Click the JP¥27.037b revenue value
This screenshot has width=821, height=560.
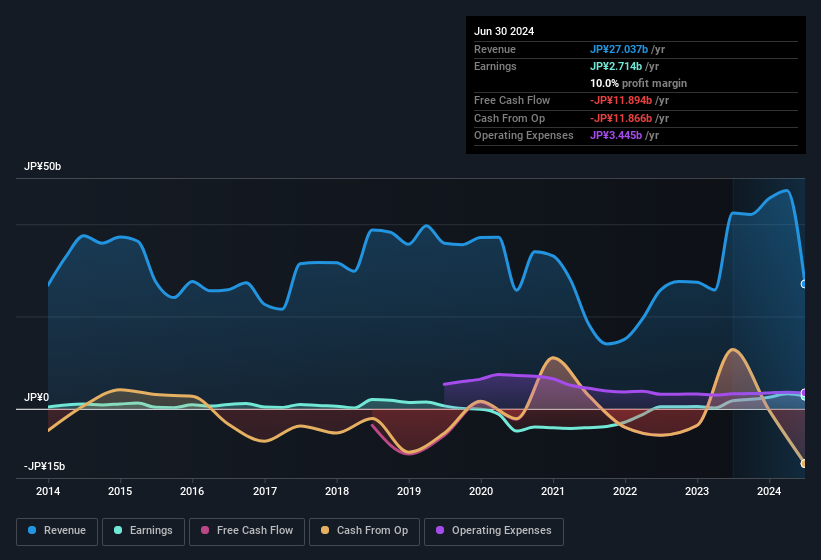point(619,49)
